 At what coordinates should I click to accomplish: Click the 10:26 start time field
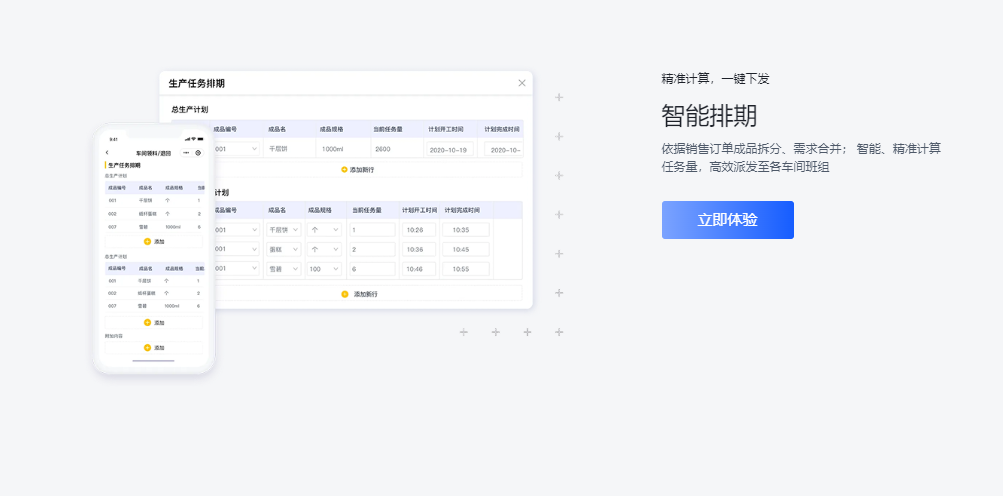[x=419, y=230]
